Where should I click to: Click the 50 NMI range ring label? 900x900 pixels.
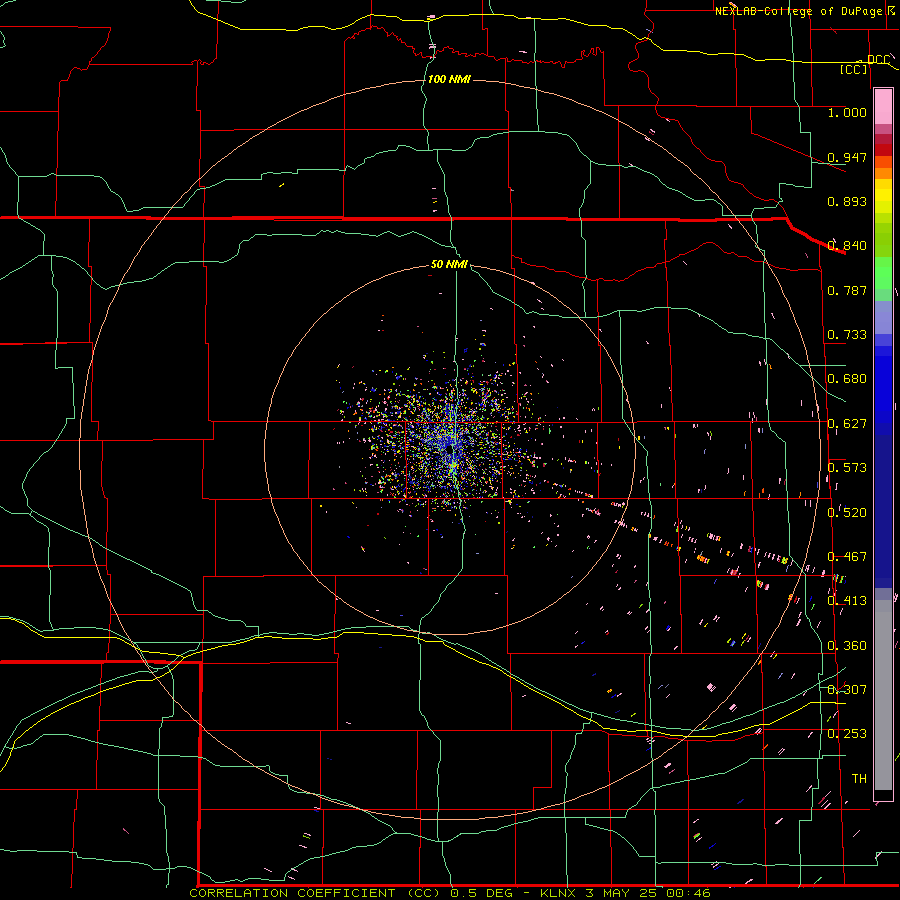pos(449,264)
